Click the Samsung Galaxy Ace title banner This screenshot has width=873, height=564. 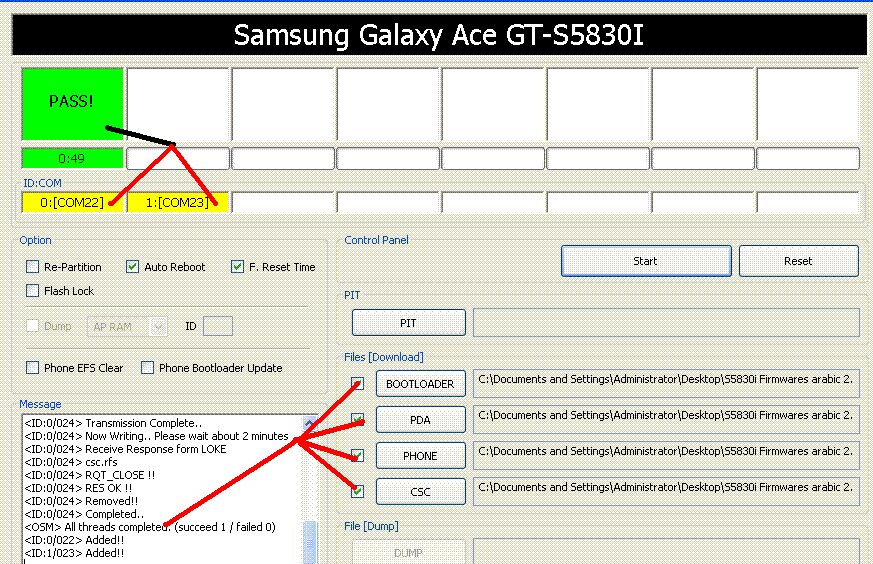coord(439,35)
